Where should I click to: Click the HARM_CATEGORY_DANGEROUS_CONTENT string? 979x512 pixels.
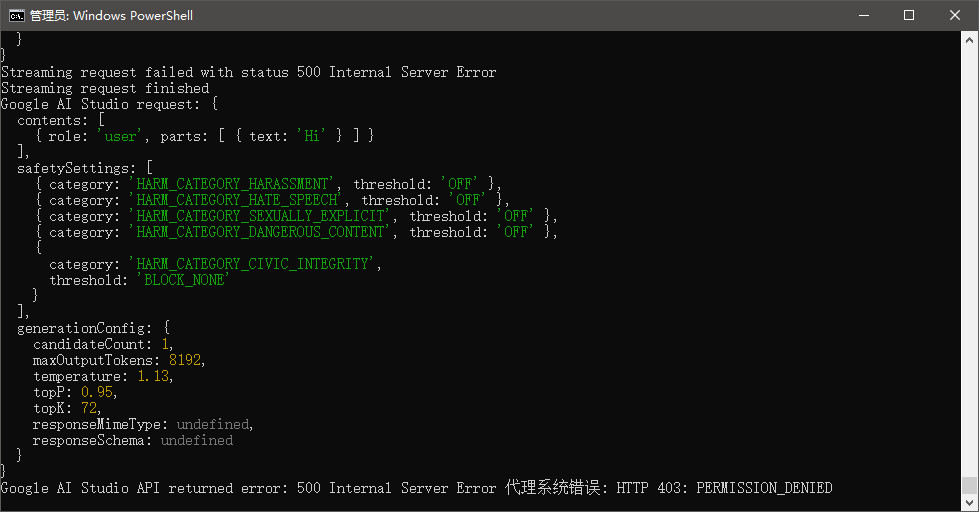tap(261, 232)
